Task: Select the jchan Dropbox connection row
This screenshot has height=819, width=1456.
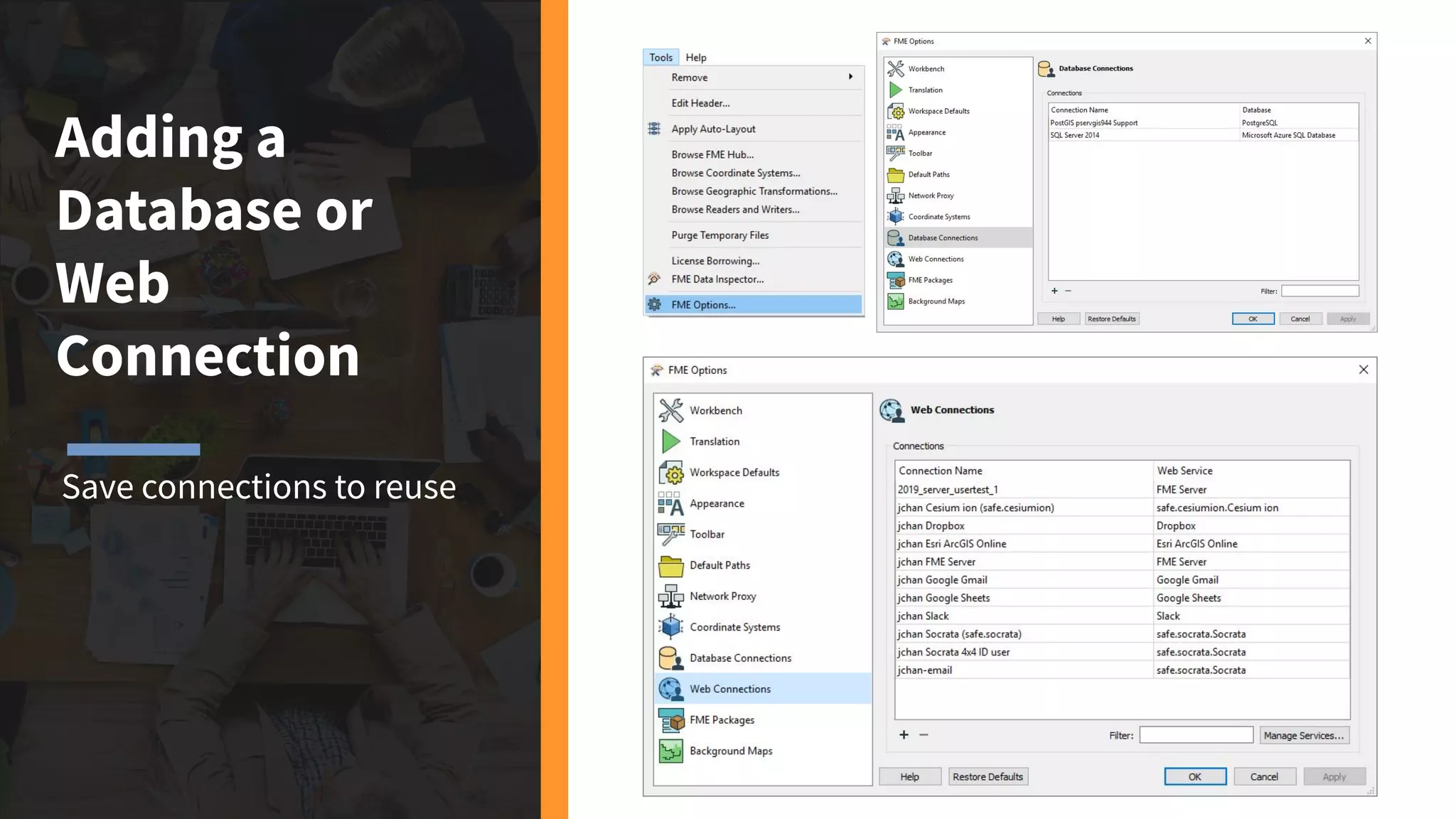Action: point(1122,525)
